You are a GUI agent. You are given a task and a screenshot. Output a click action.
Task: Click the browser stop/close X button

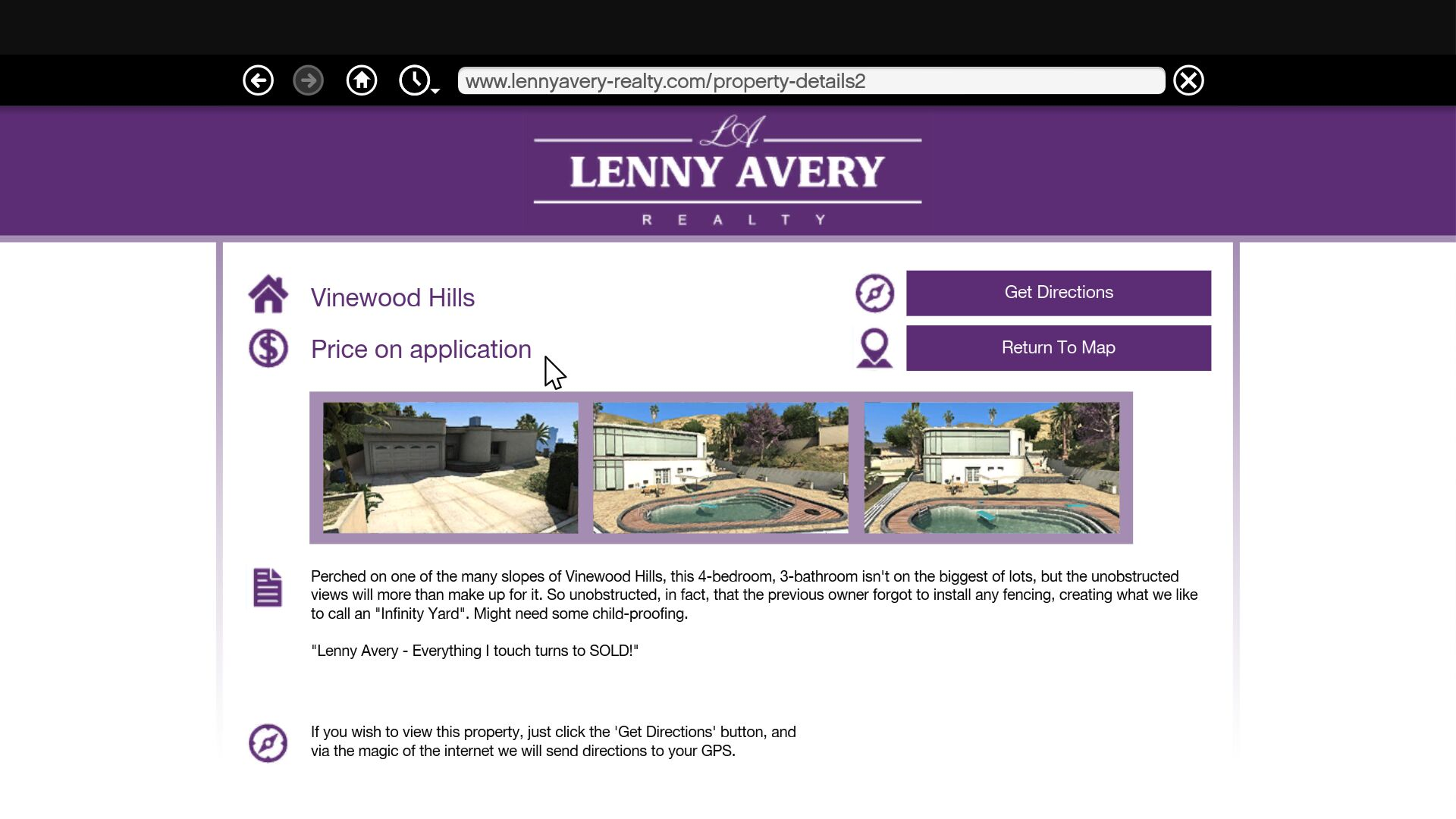click(x=1190, y=79)
